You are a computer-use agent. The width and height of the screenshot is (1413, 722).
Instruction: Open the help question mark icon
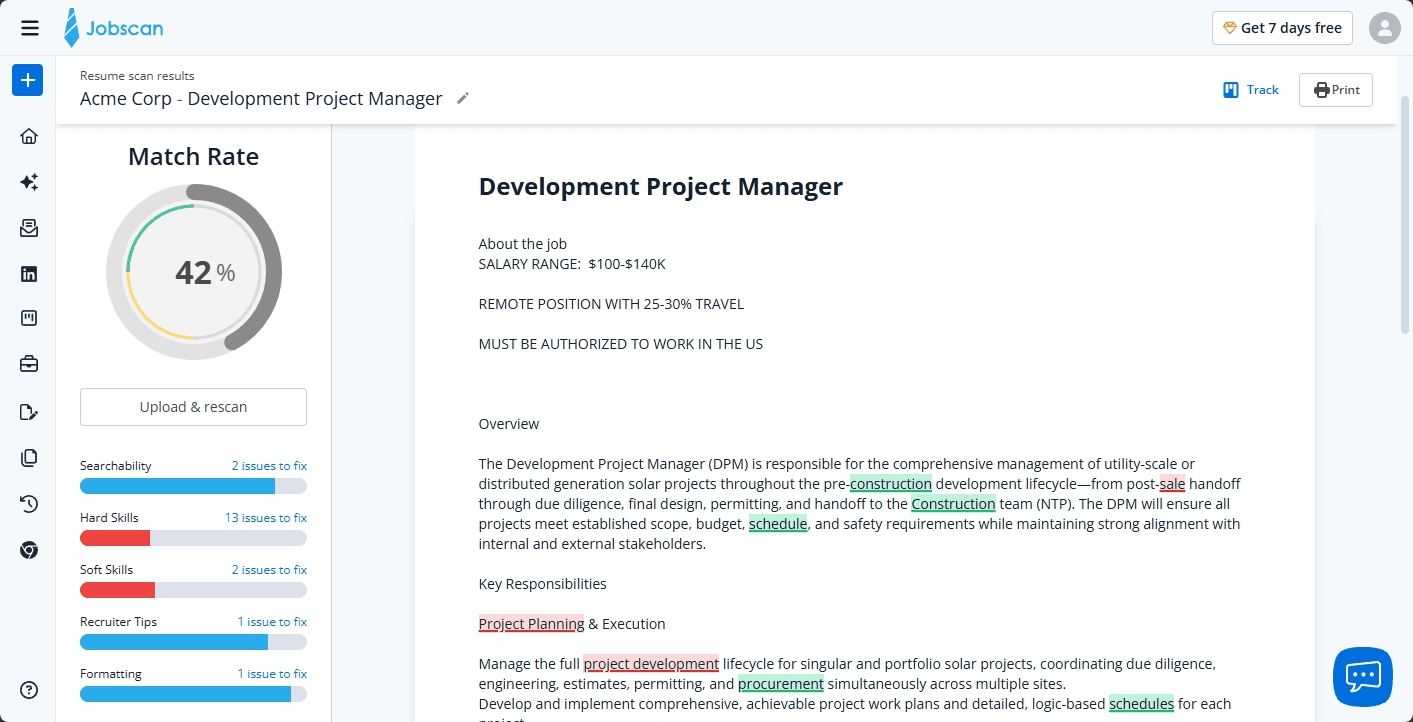(x=28, y=690)
